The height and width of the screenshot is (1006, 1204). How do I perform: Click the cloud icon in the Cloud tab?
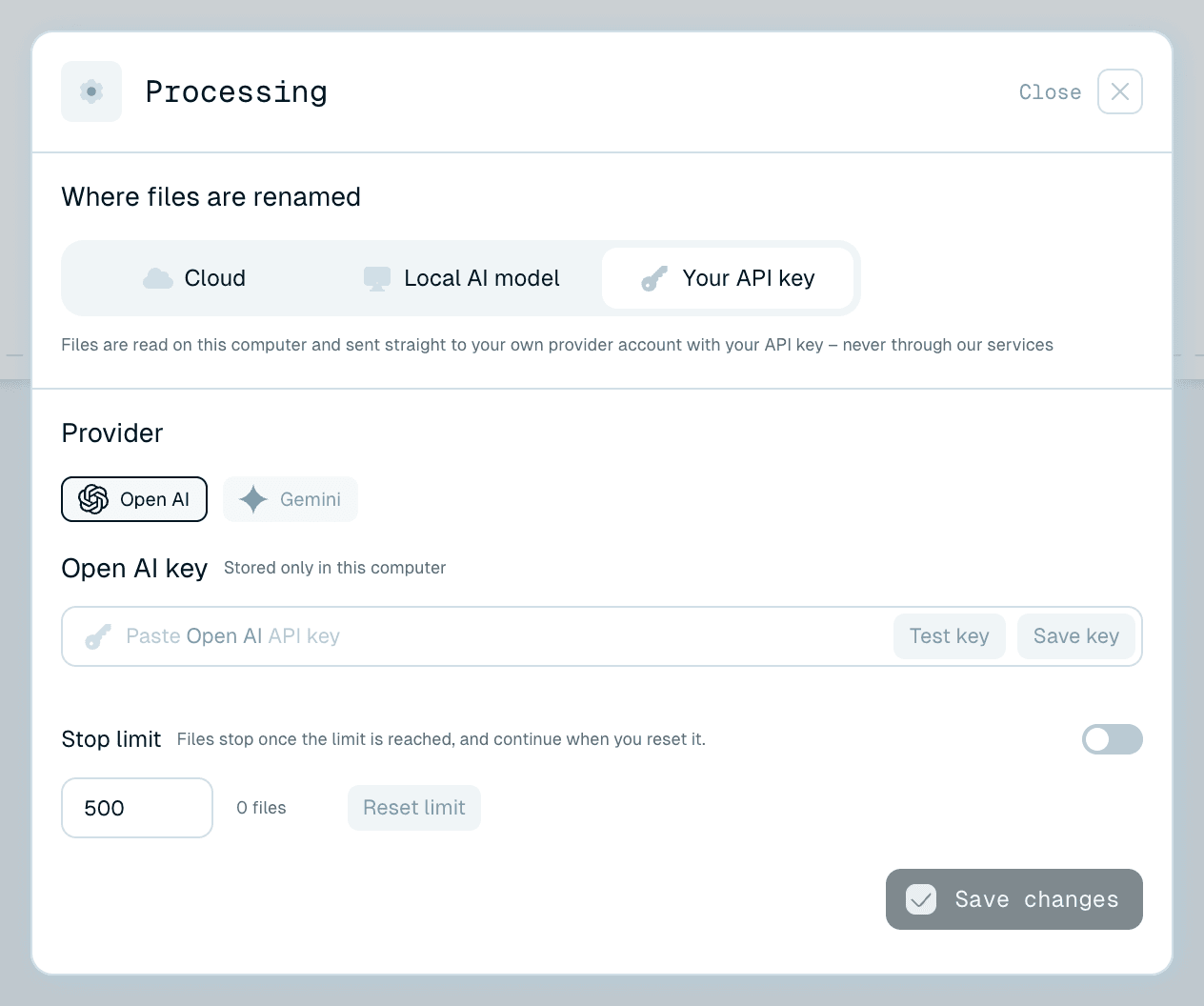(x=158, y=278)
